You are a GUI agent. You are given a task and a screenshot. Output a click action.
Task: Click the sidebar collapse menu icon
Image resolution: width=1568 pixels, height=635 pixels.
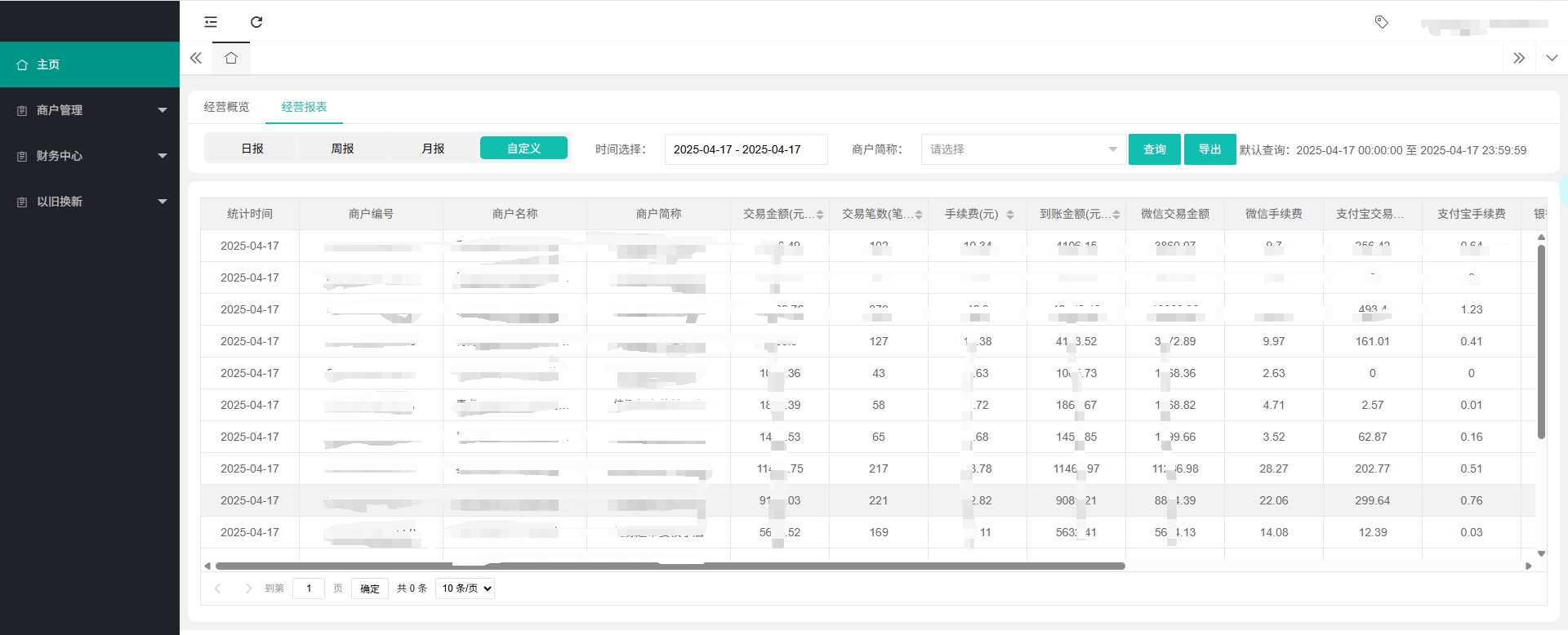point(211,22)
